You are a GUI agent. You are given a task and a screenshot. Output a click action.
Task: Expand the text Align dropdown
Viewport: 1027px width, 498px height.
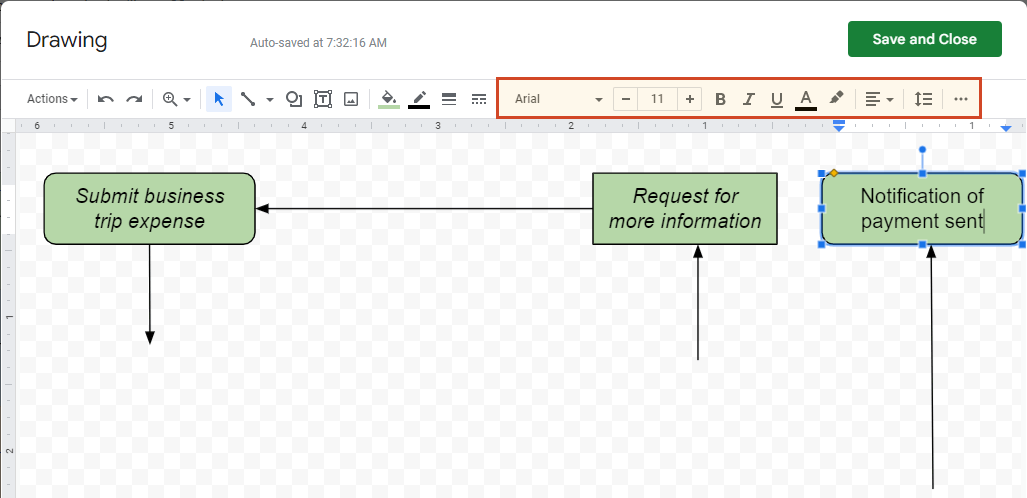(x=879, y=99)
